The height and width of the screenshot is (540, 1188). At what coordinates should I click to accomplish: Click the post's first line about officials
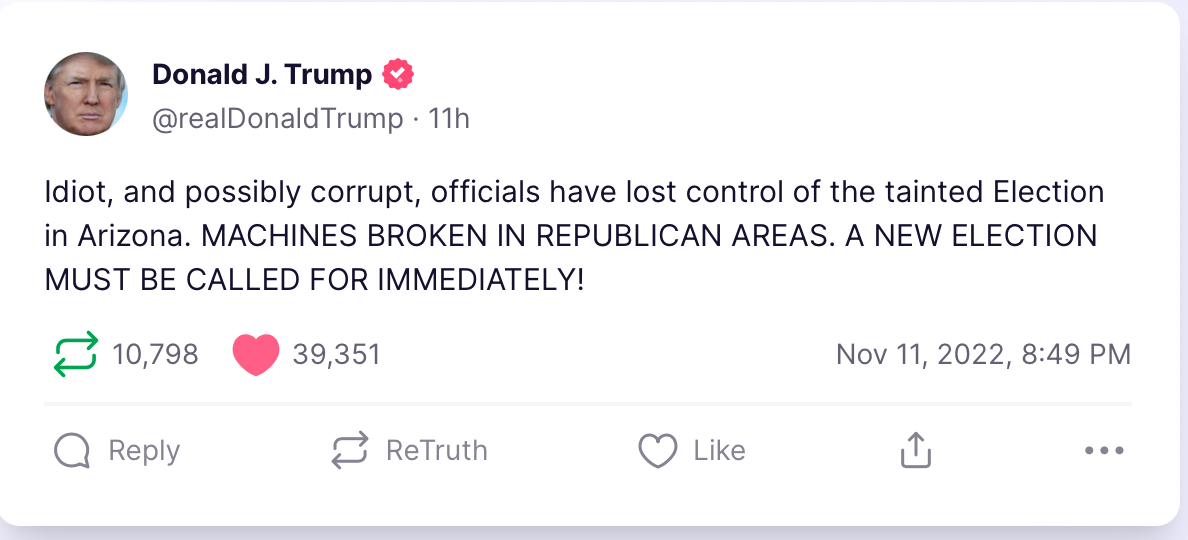(574, 191)
